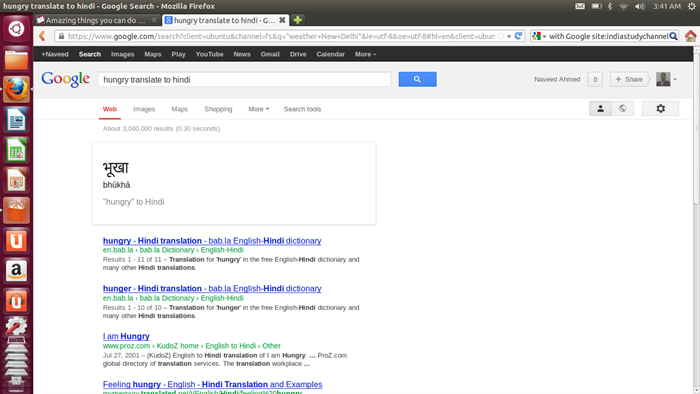This screenshot has width=700, height=394.
Task: Select Images search filter tab
Action: (144, 109)
